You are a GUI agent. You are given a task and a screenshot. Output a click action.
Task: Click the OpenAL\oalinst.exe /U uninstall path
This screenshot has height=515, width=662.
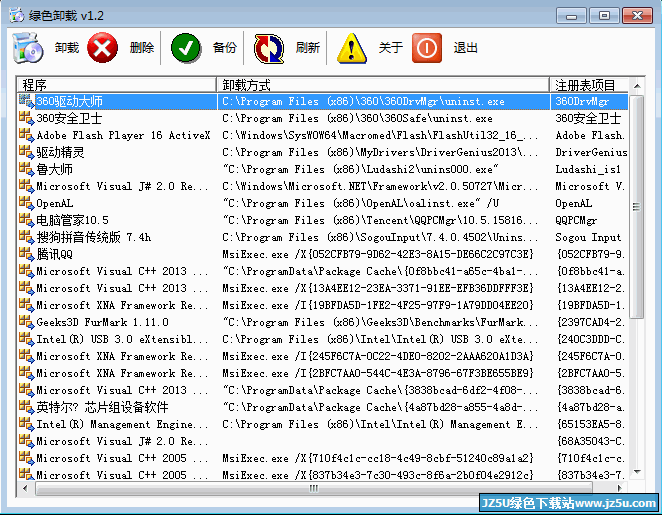[361, 203]
